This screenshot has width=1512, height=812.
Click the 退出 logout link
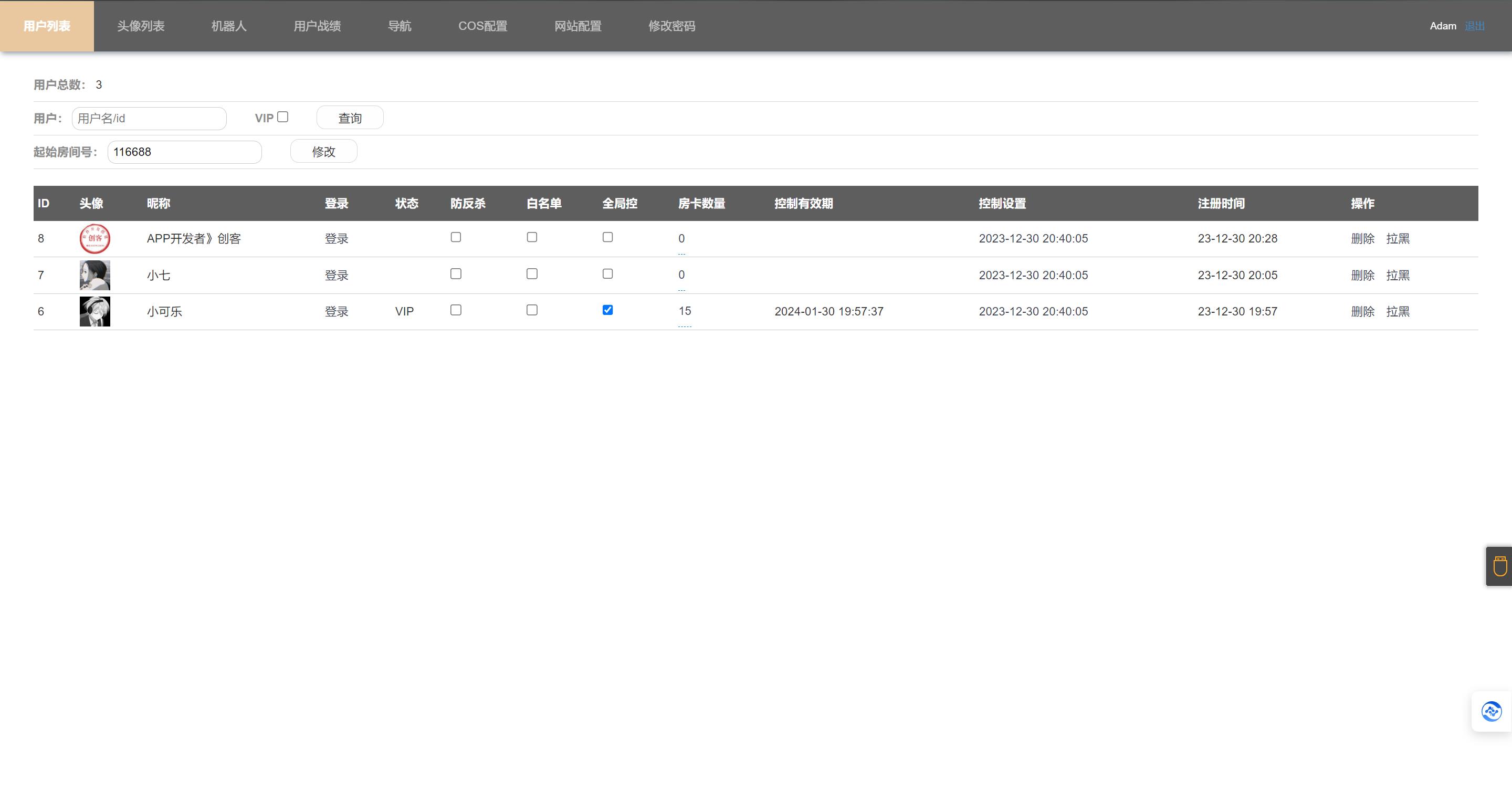coord(1474,26)
